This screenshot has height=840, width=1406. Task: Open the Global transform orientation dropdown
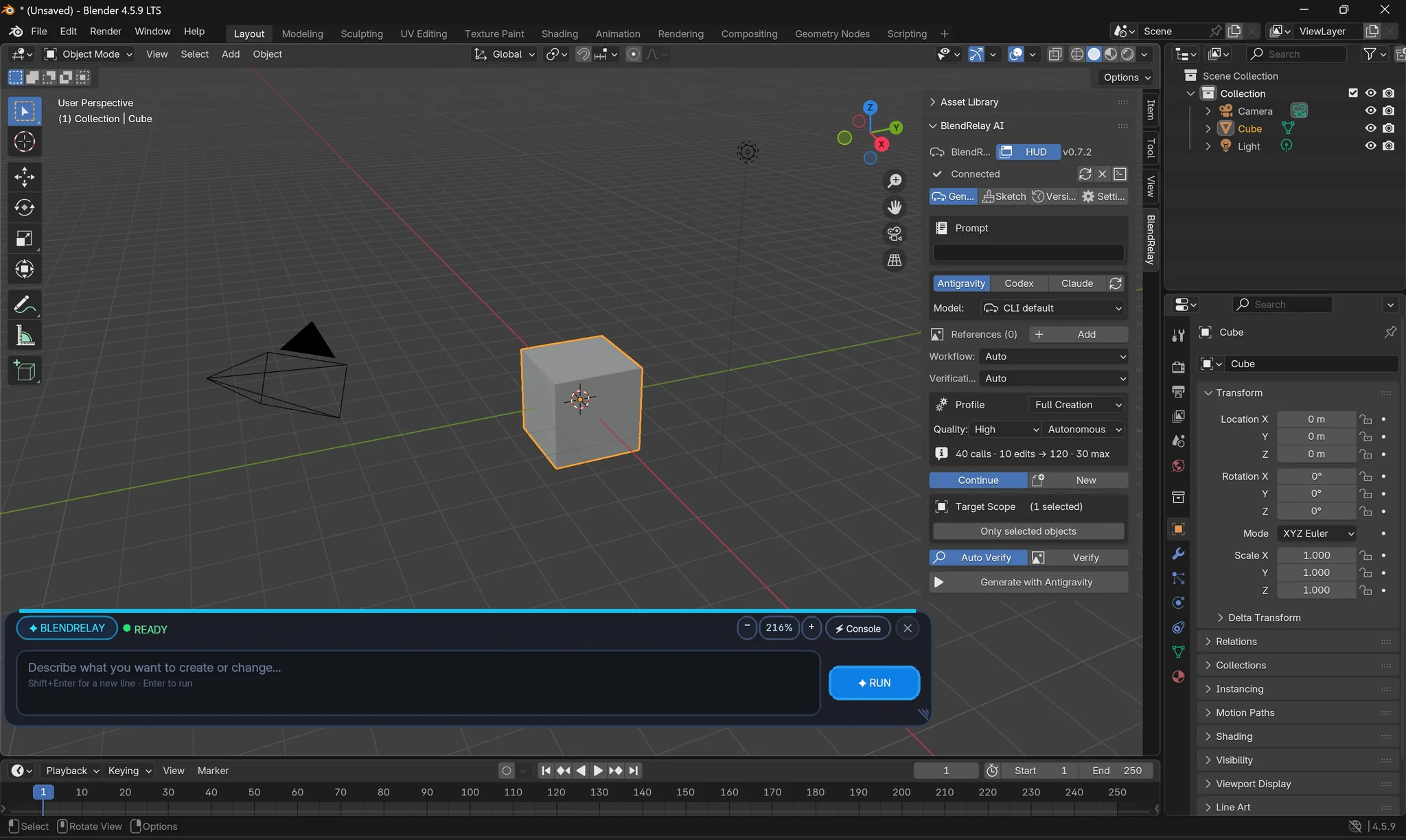click(x=505, y=54)
